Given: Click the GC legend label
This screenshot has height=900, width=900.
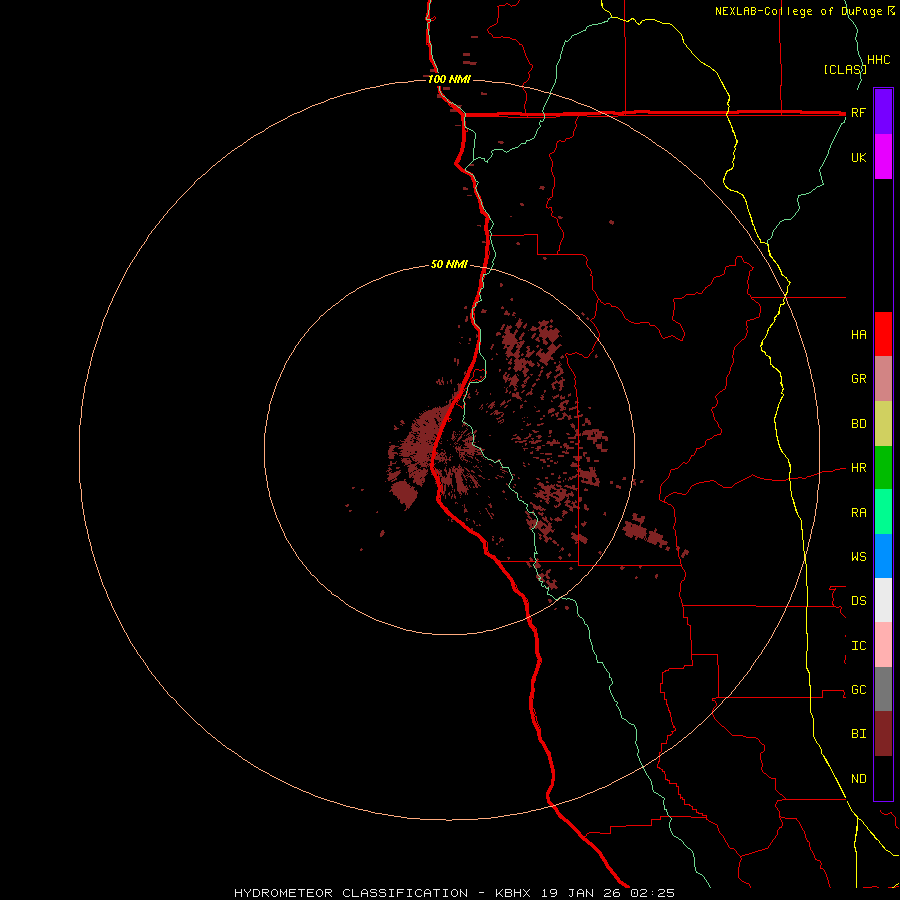Looking at the screenshot, I should (x=858, y=690).
